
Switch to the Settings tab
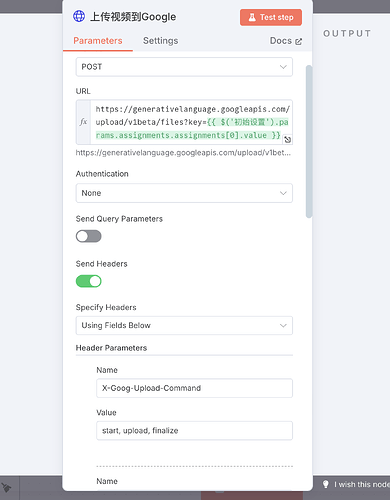click(160, 41)
